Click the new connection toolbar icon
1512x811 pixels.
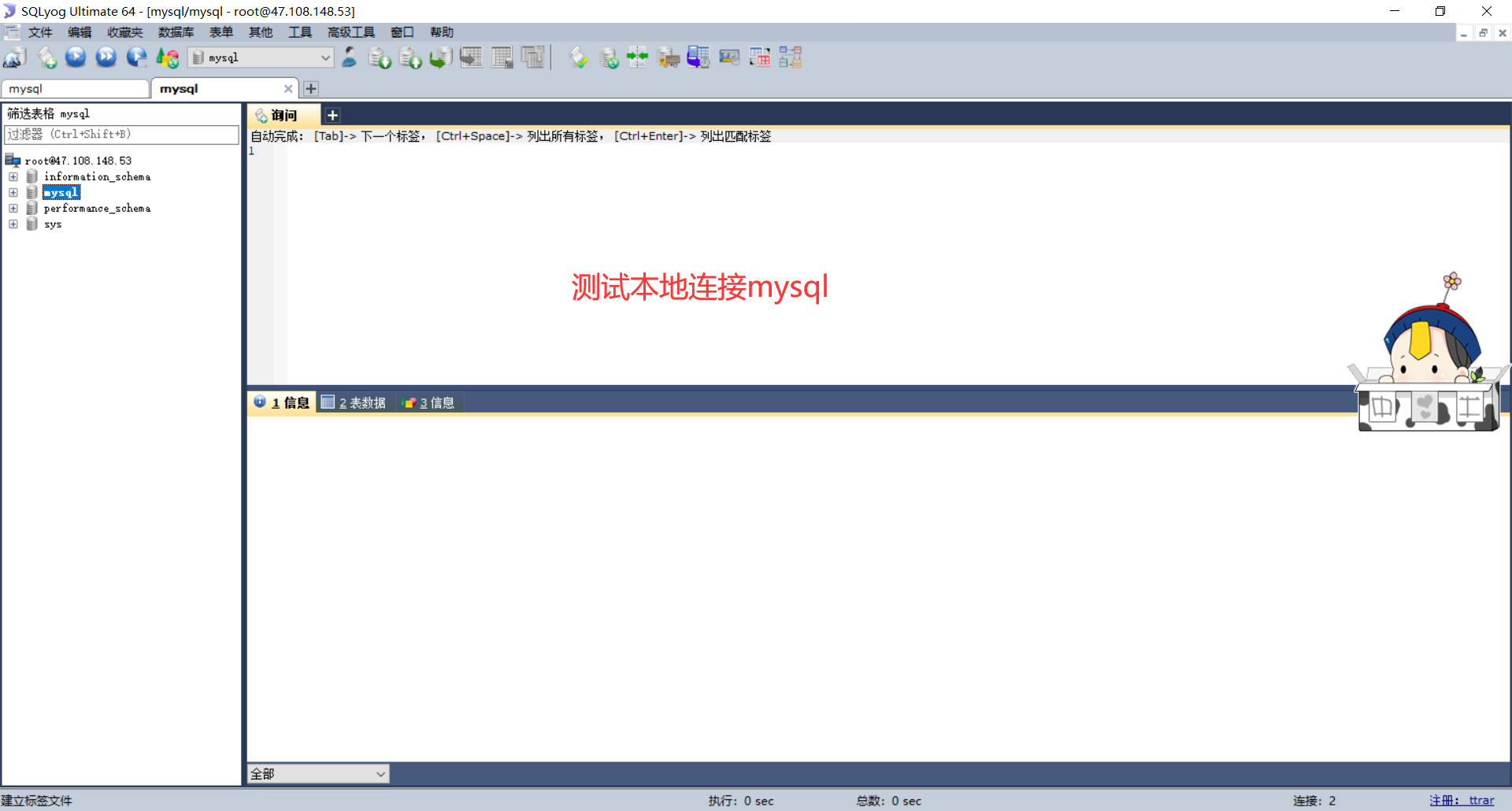point(15,57)
